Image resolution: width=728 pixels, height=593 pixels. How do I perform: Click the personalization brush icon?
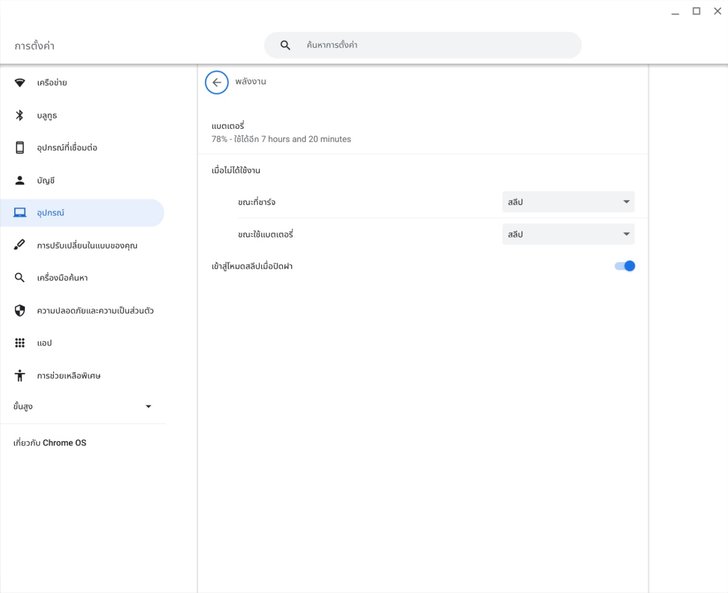(x=20, y=245)
